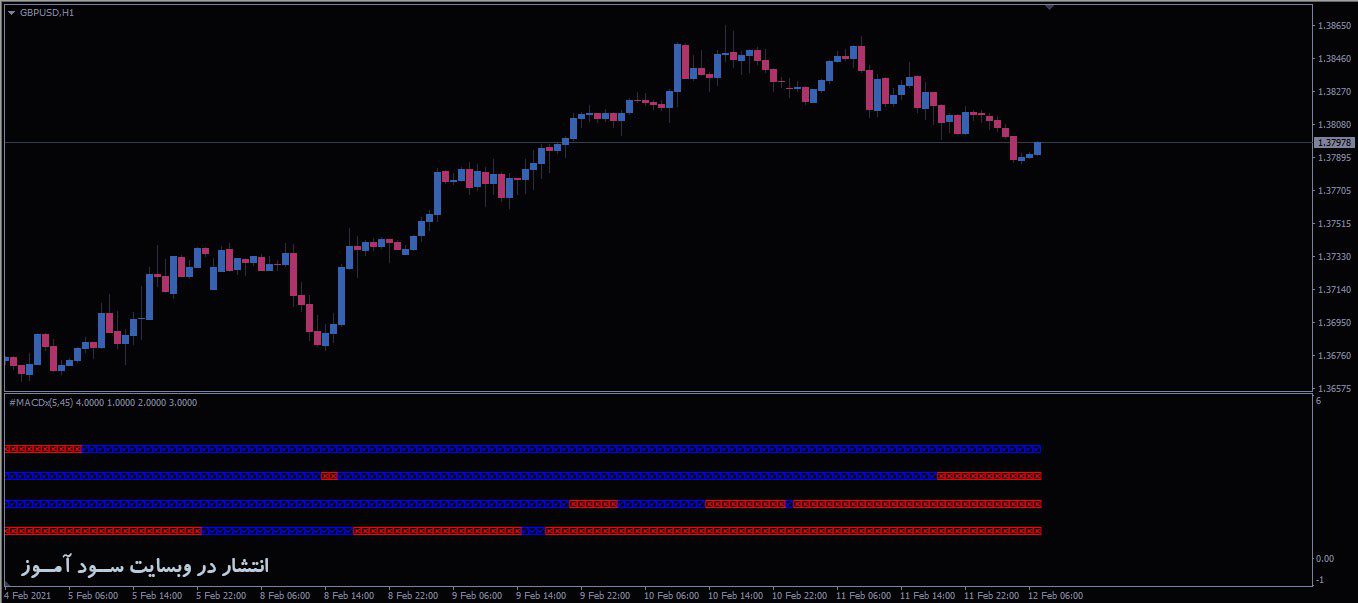Toggle the blue-red transition point in row one
The height and width of the screenshot is (603, 1358).
click(83, 448)
